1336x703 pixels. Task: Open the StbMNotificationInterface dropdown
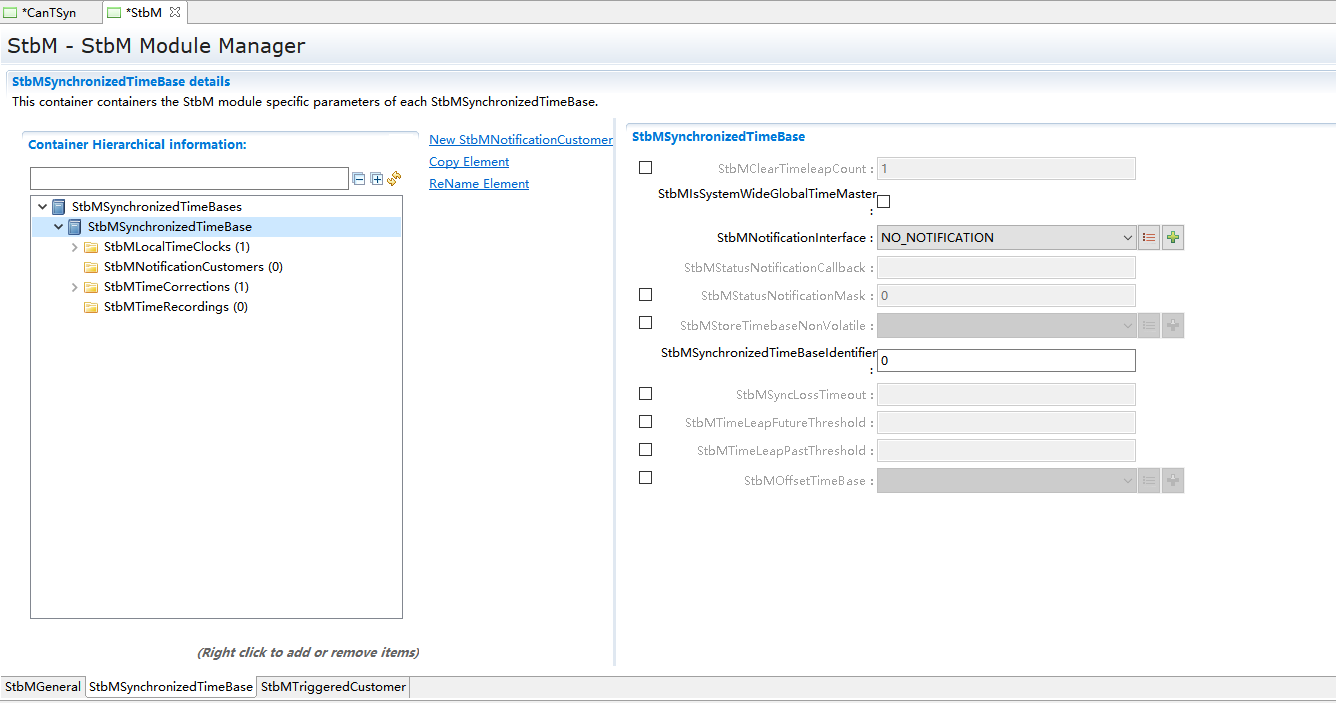click(1005, 238)
